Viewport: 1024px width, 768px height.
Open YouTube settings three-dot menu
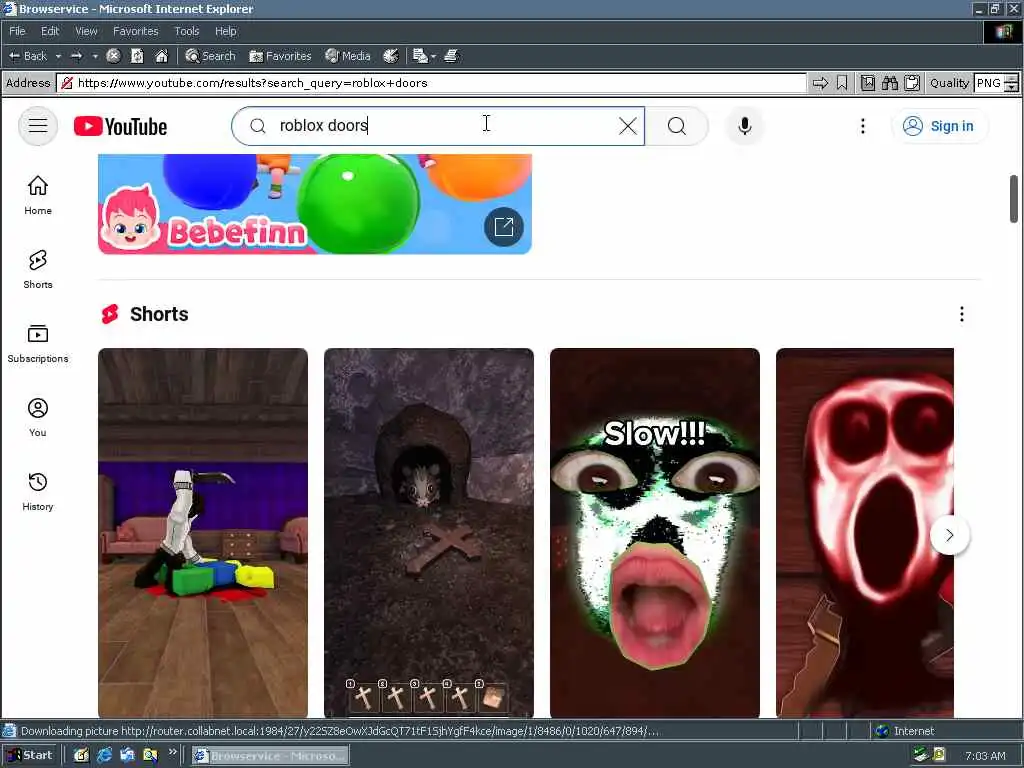863,126
